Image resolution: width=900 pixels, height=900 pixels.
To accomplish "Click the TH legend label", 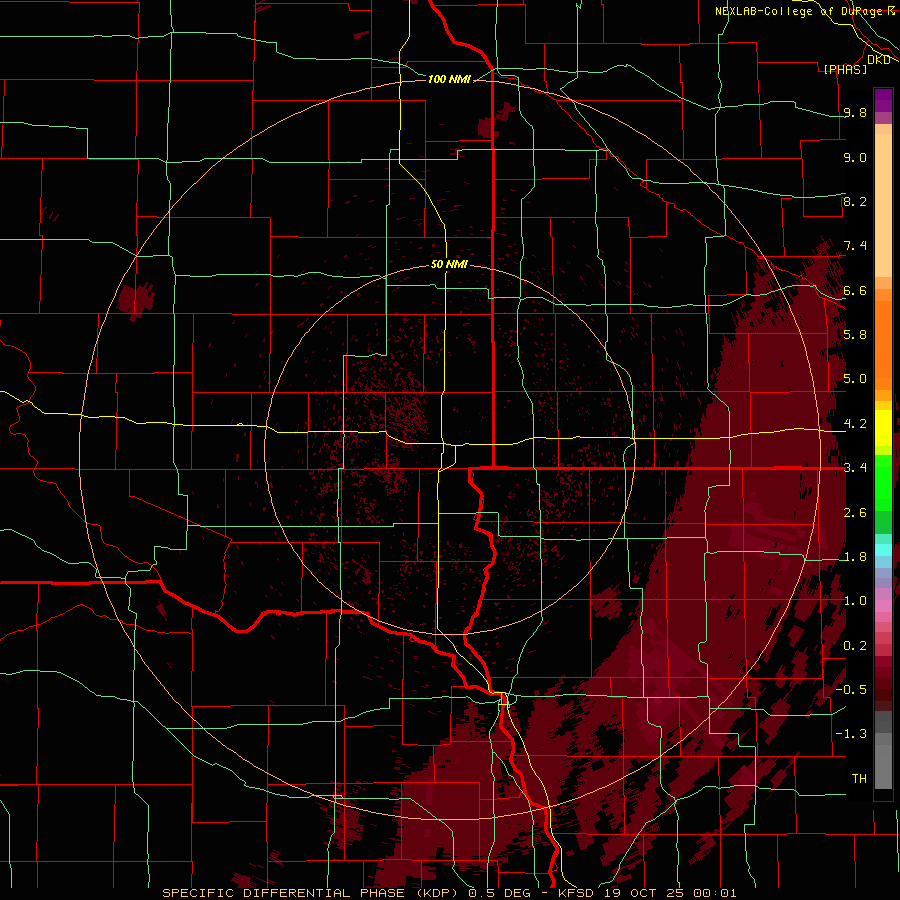I will [859, 778].
